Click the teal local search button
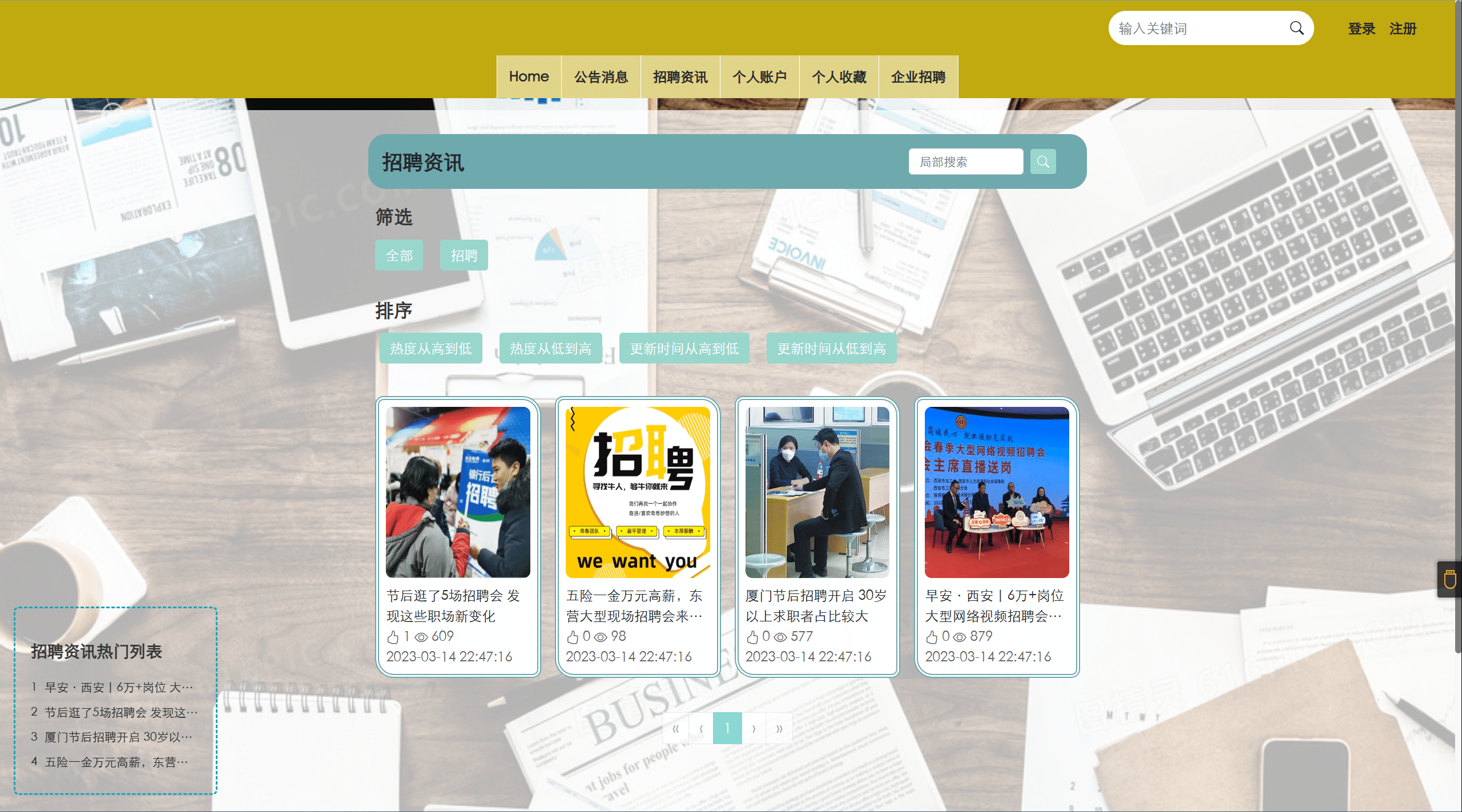Viewport: 1462px width, 812px height. [x=1042, y=162]
